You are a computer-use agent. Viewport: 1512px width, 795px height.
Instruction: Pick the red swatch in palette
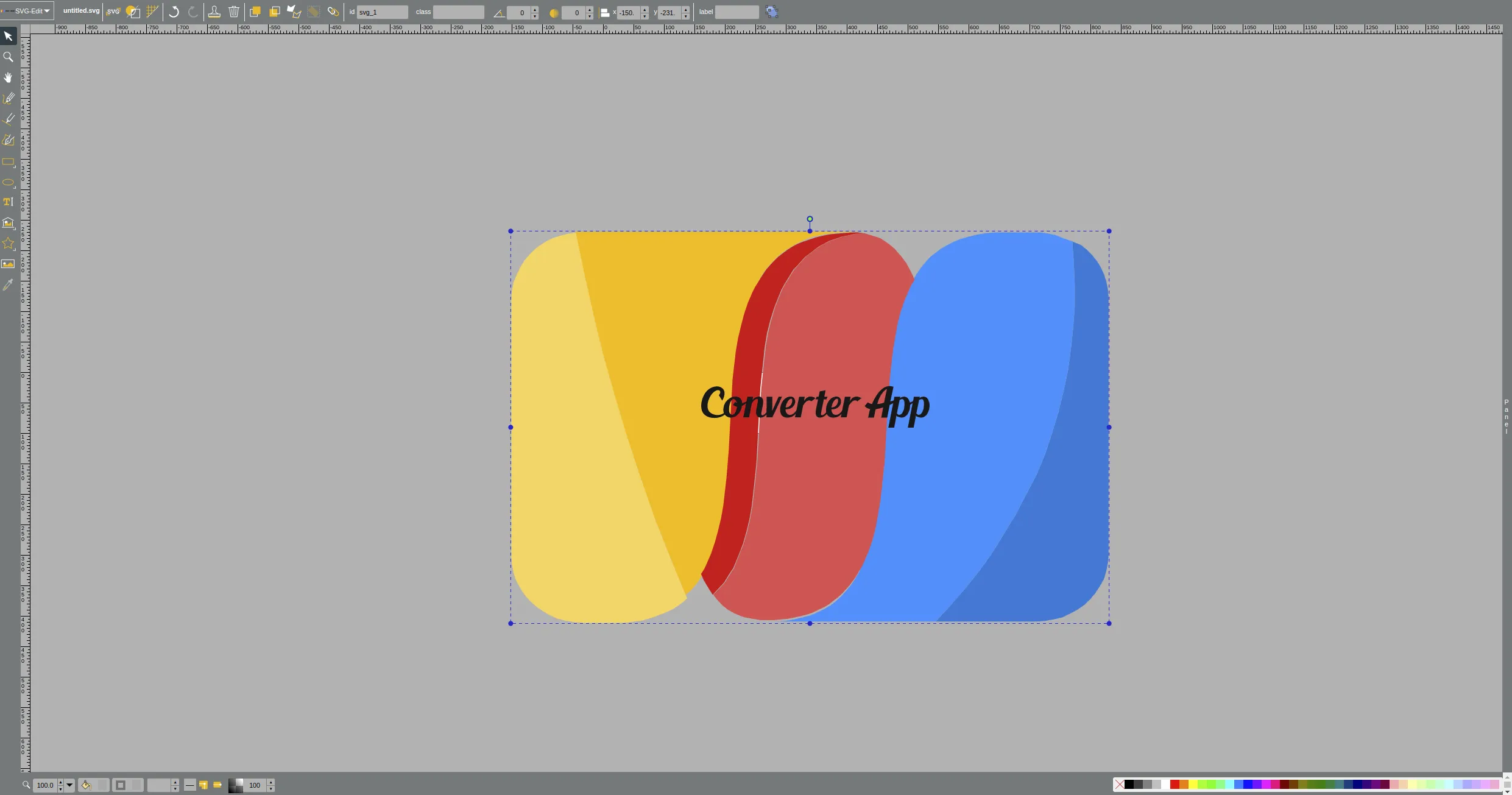pyautogui.click(x=1174, y=785)
